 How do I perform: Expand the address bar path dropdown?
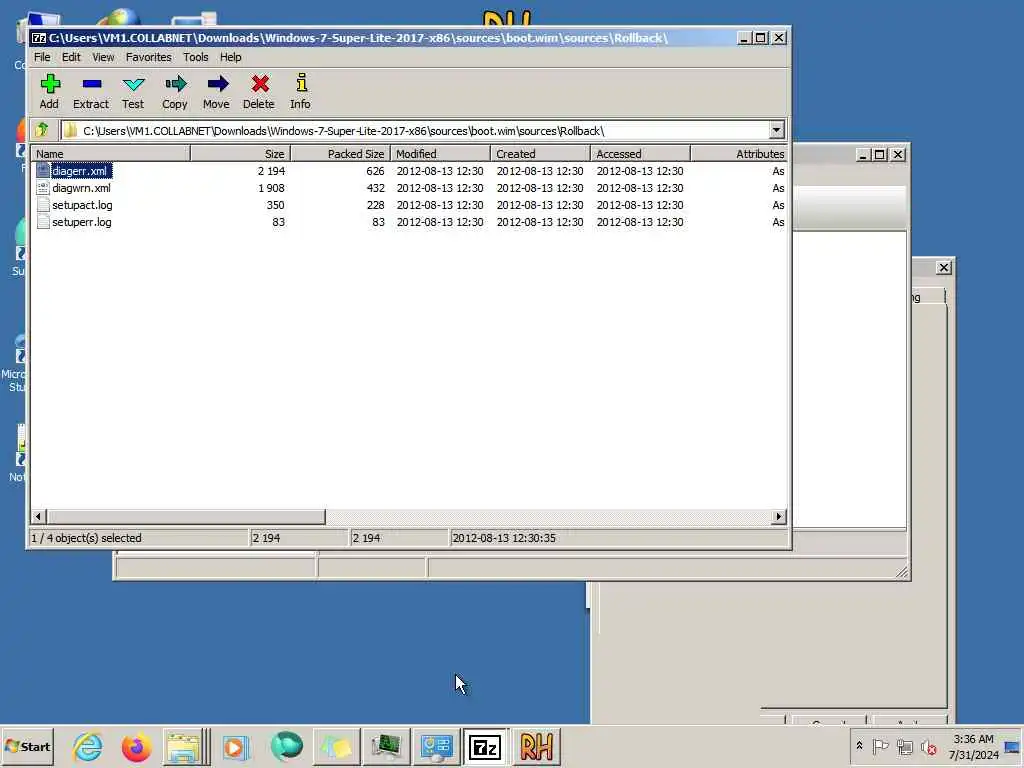click(776, 130)
